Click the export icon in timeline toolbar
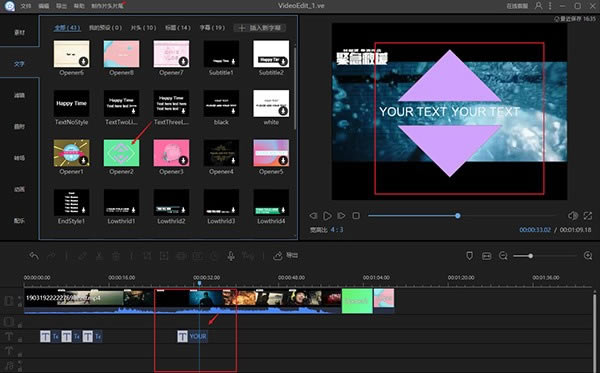 pos(278,256)
